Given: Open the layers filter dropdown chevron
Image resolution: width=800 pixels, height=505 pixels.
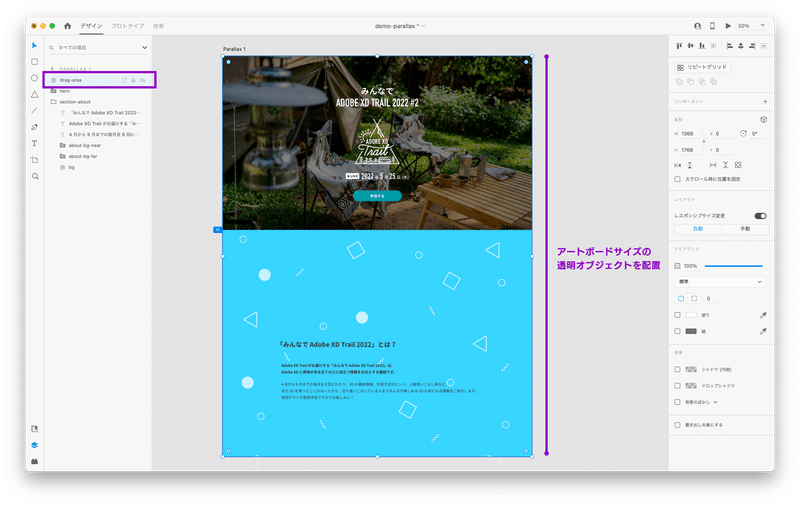Looking at the screenshot, I should [x=144, y=47].
